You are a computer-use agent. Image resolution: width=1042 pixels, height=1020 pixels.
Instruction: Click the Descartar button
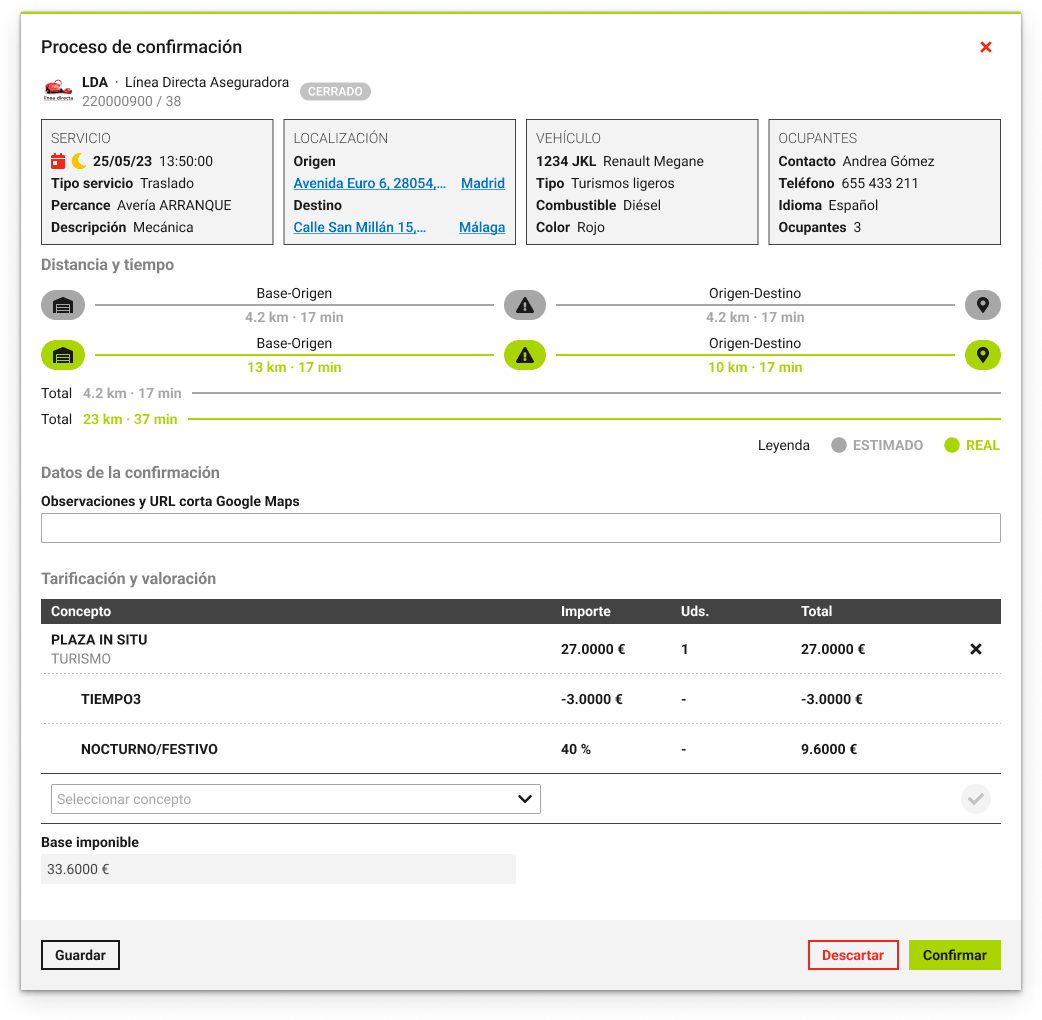853,955
